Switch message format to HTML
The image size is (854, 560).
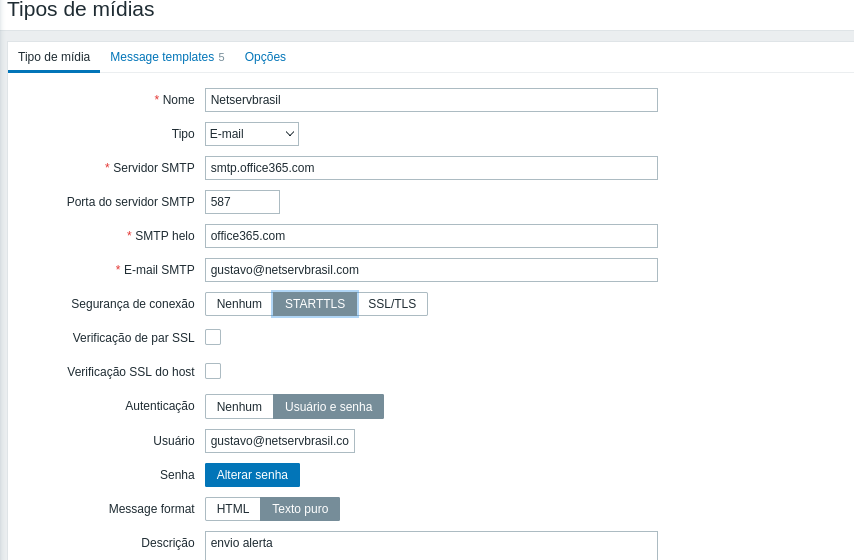point(233,509)
